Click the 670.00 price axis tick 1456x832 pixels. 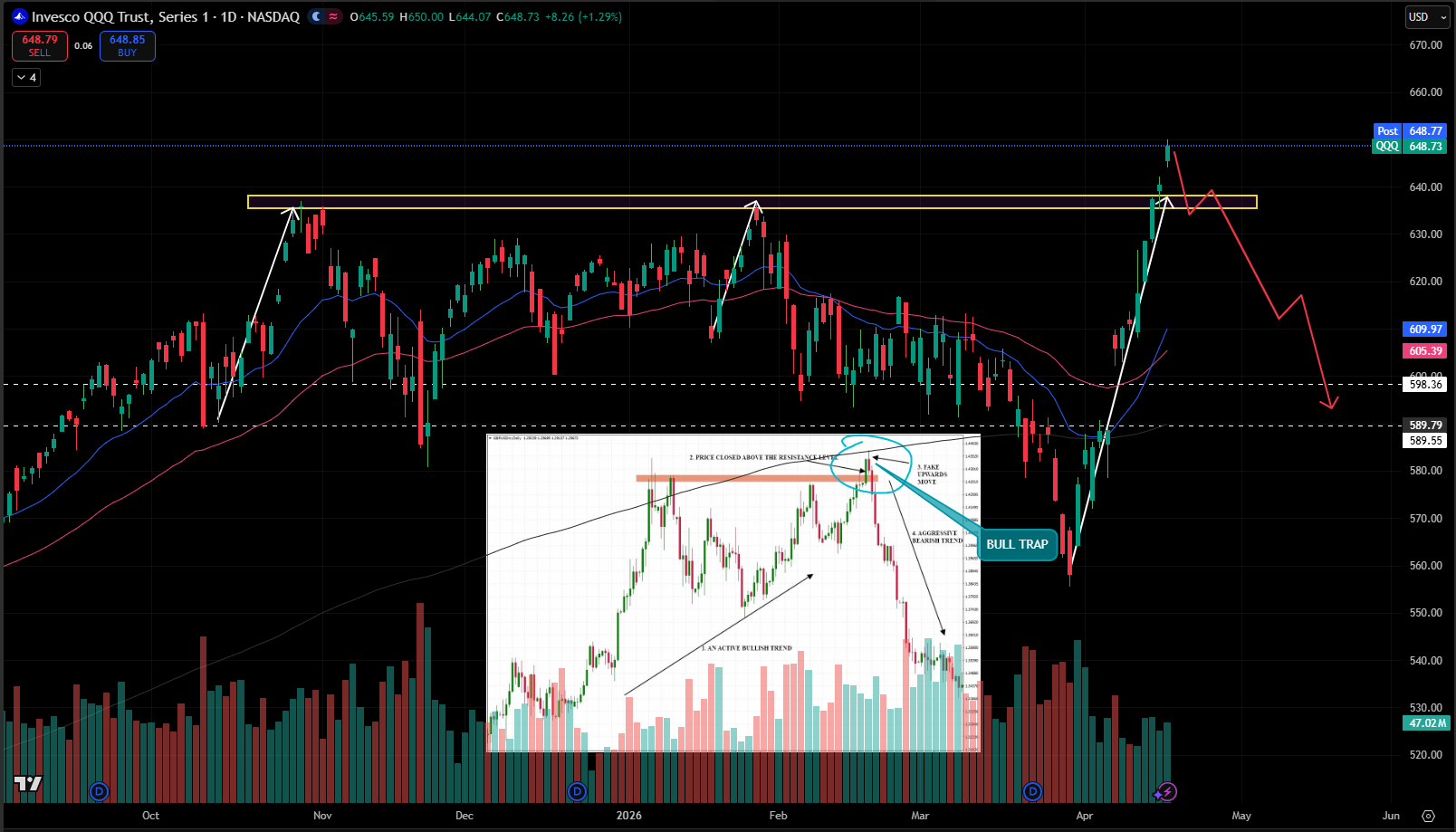[1426, 45]
